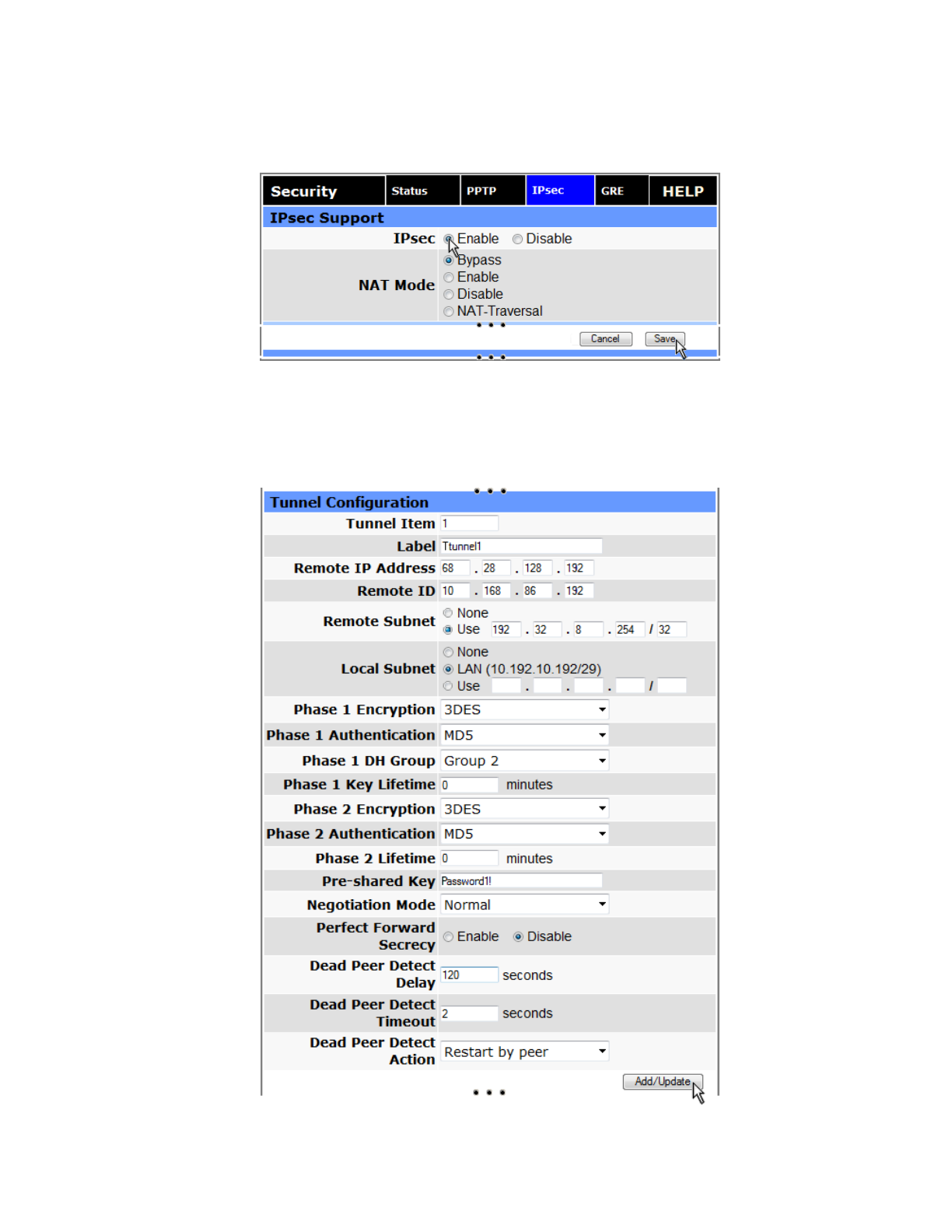Open the HELP tab
The width and height of the screenshot is (952, 1232).
pyautogui.click(x=683, y=191)
